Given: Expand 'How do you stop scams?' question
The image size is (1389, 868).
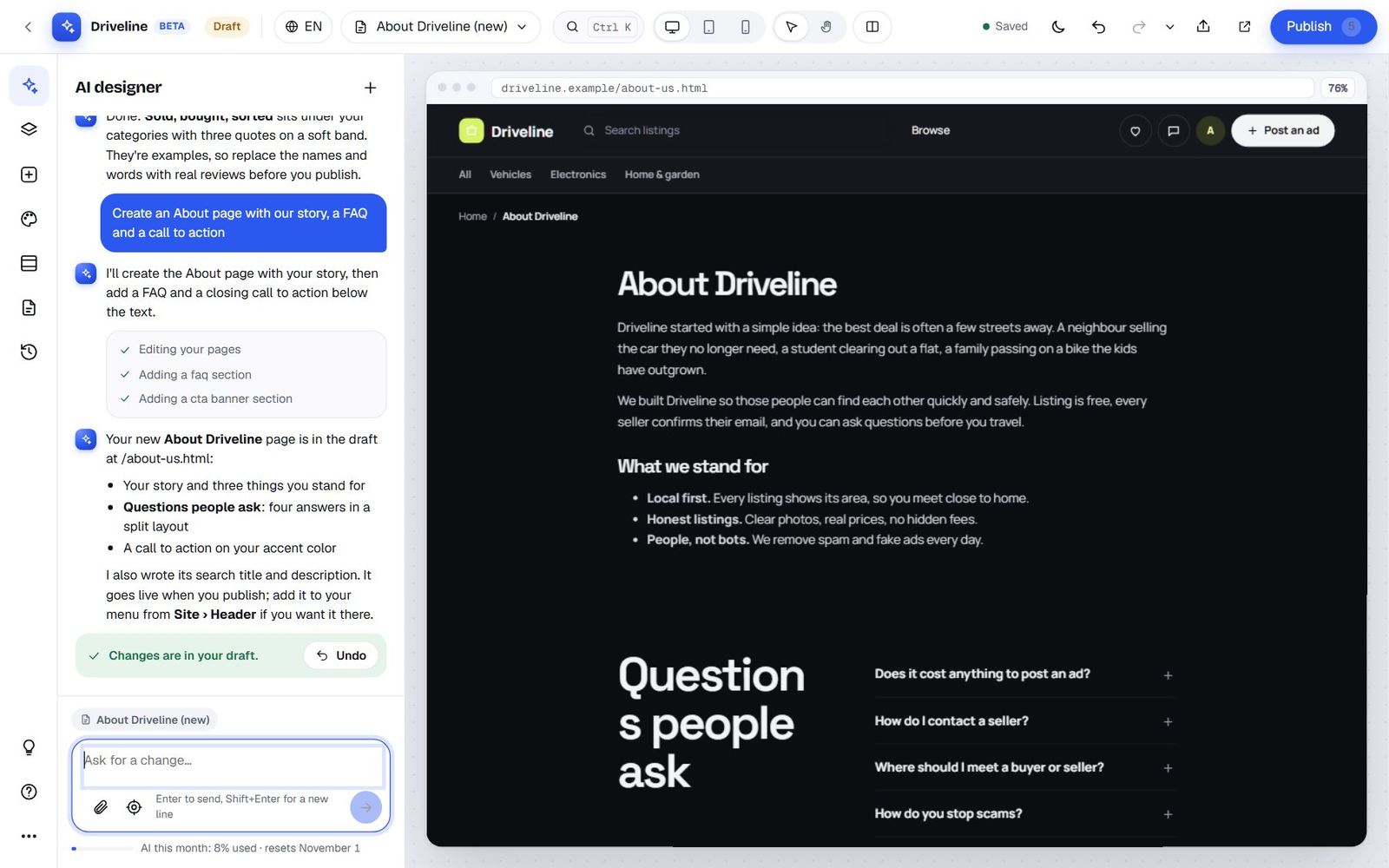Looking at the screenshot, I should 1024,814.
